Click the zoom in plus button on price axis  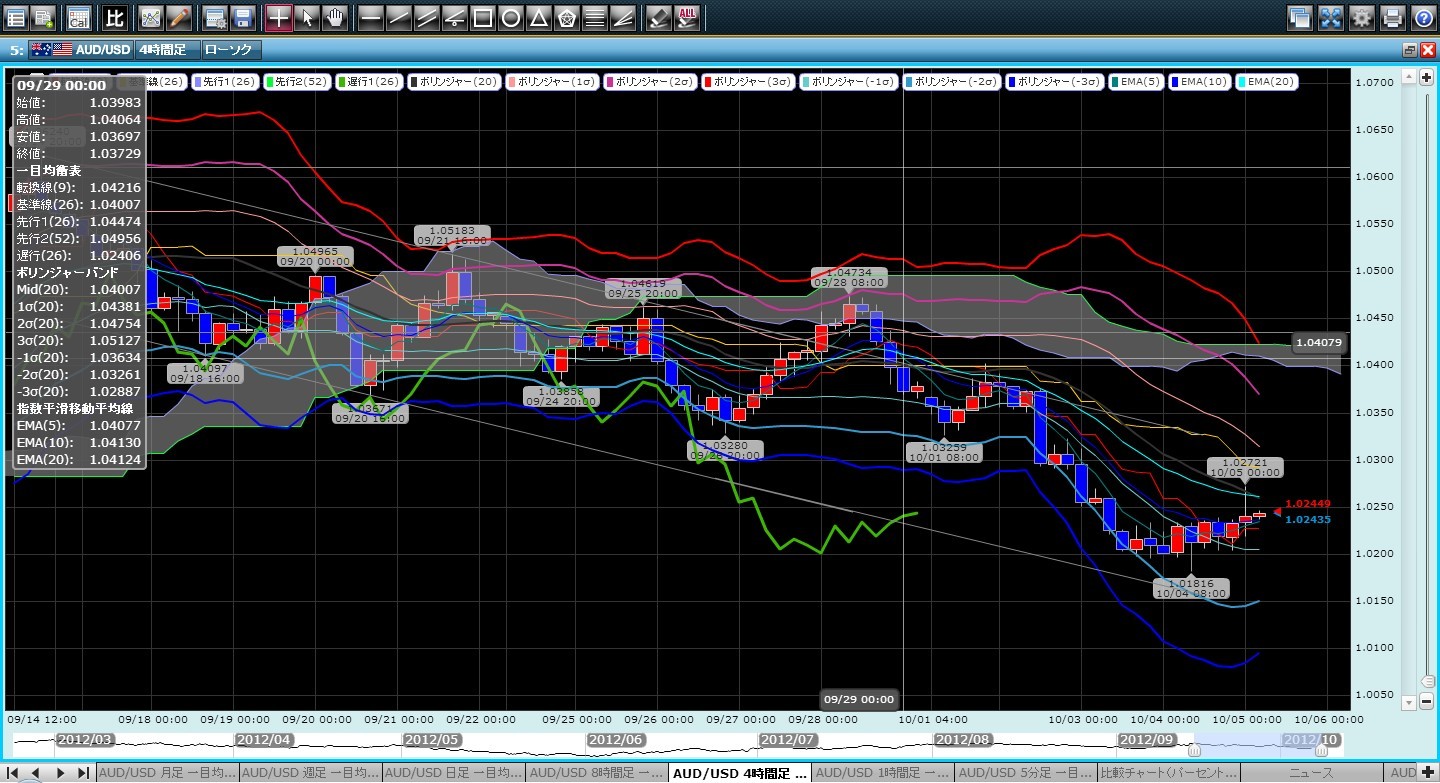(x=1425, y=77)
